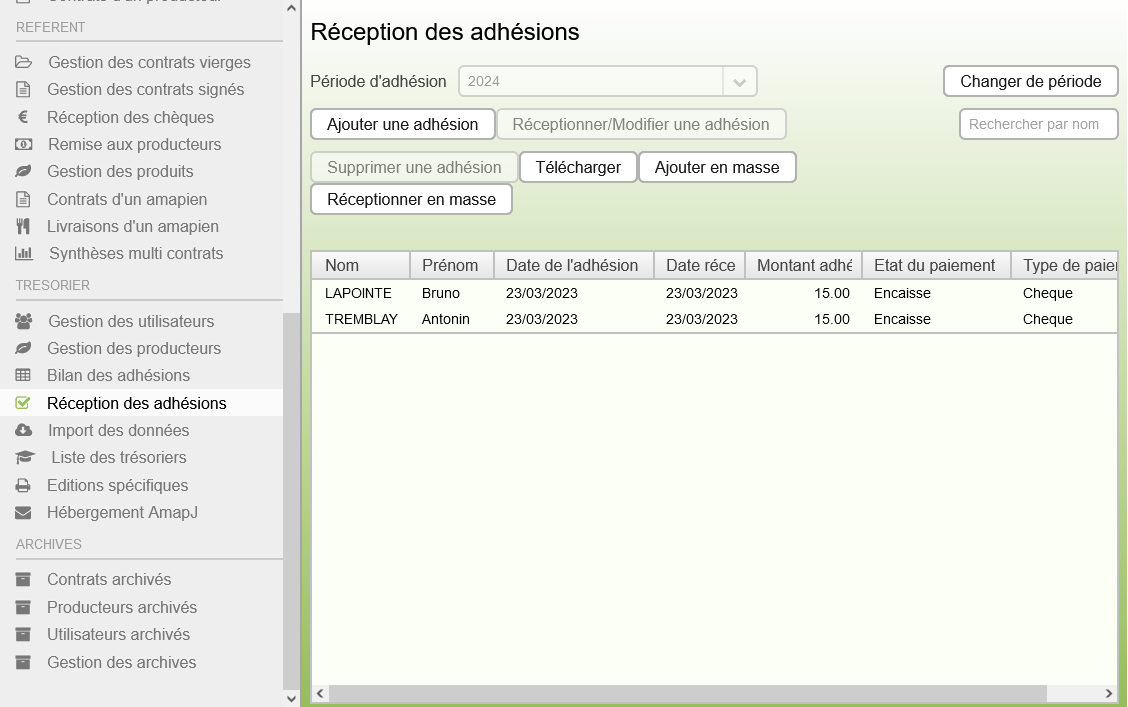Expand the Période d'adhésion dropdown arrow
Viewport: 1128px width, 707px height.
740,82
